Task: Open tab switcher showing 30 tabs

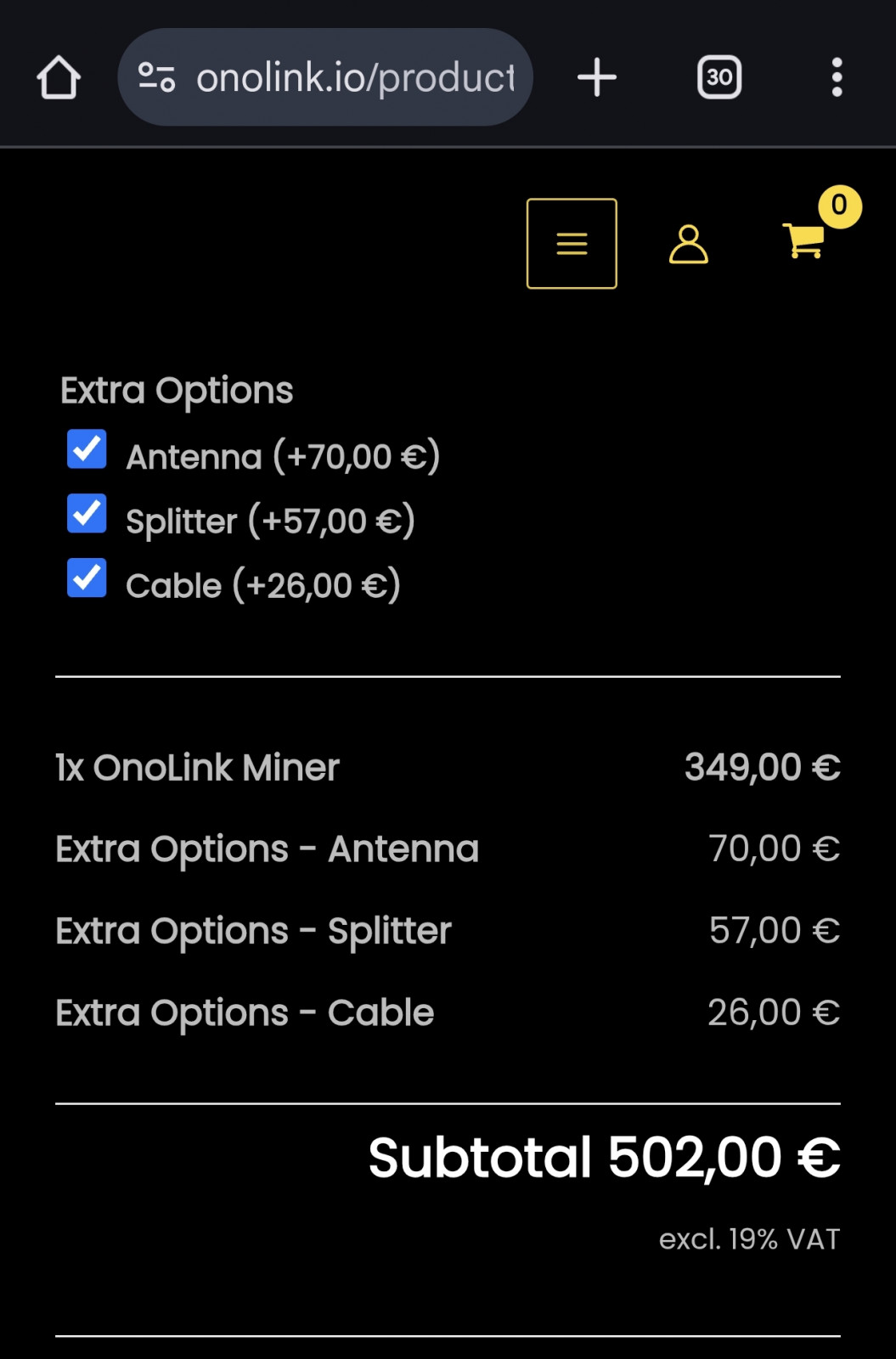Action: 719,78
